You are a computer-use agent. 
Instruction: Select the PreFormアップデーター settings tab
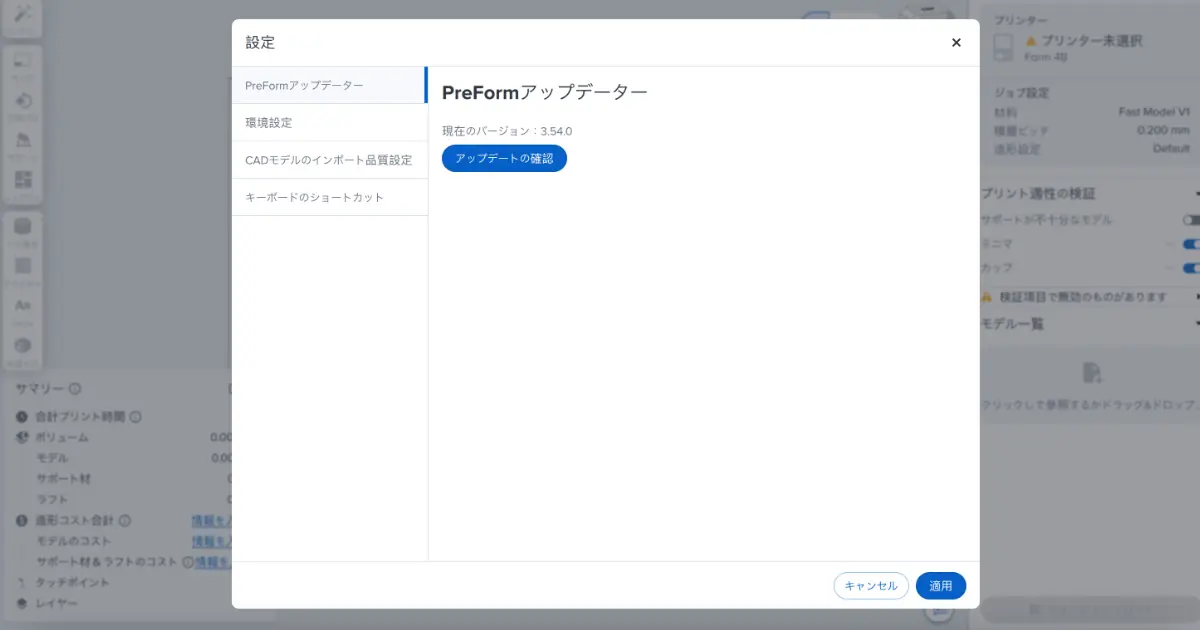329,85
